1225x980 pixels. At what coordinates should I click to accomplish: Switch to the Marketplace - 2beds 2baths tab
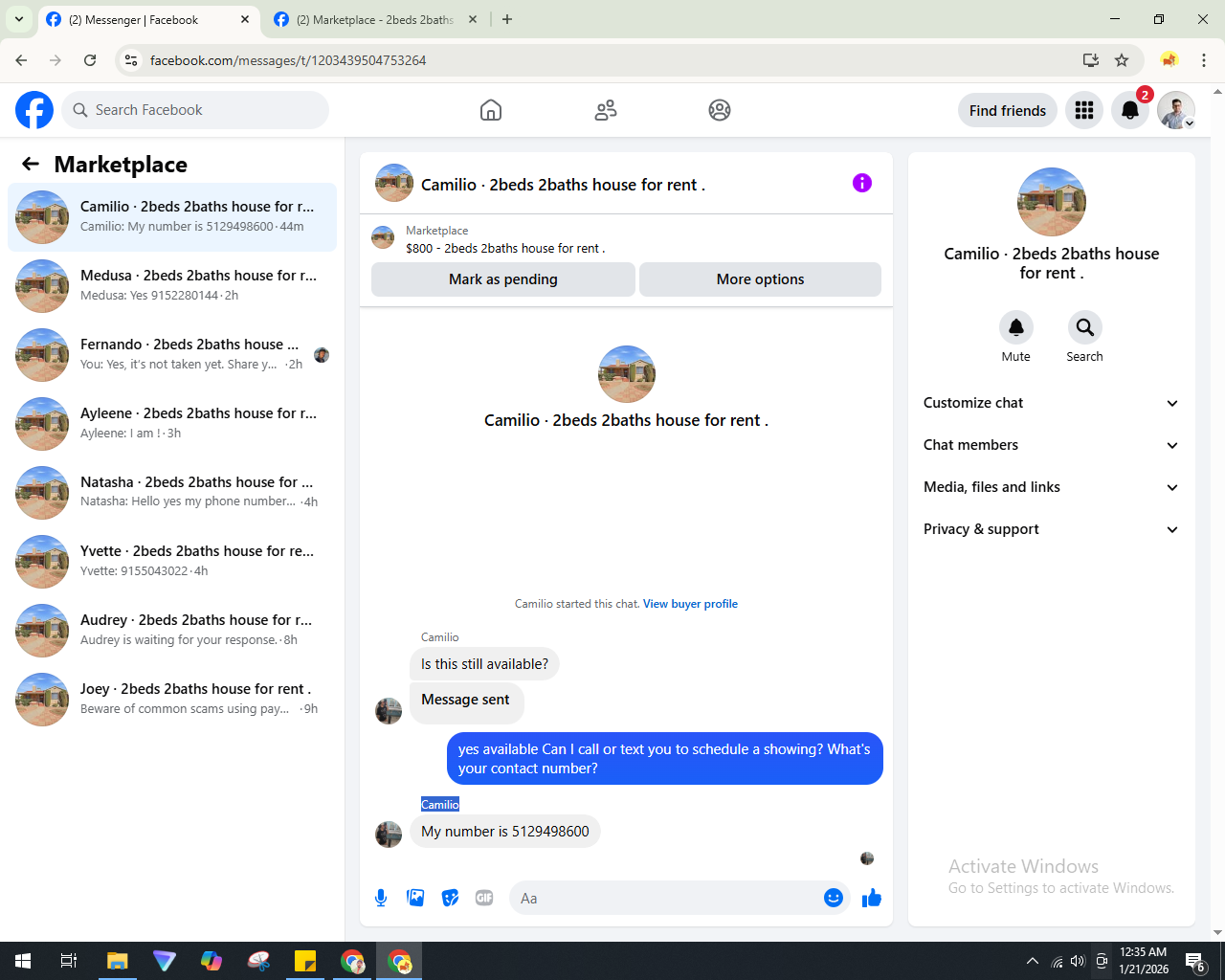[x=375, y=19]
